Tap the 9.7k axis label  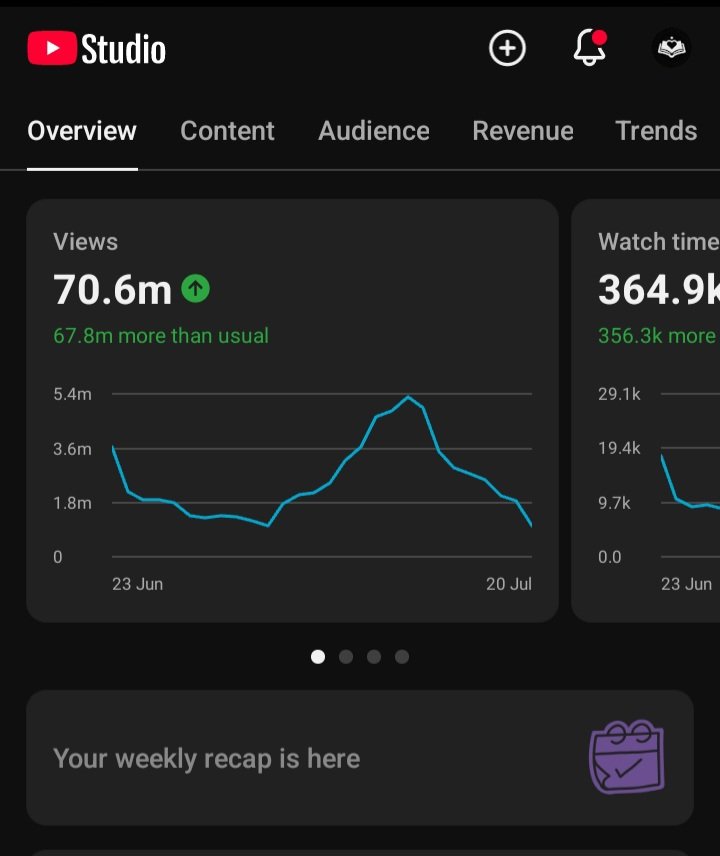coord(614,503)
